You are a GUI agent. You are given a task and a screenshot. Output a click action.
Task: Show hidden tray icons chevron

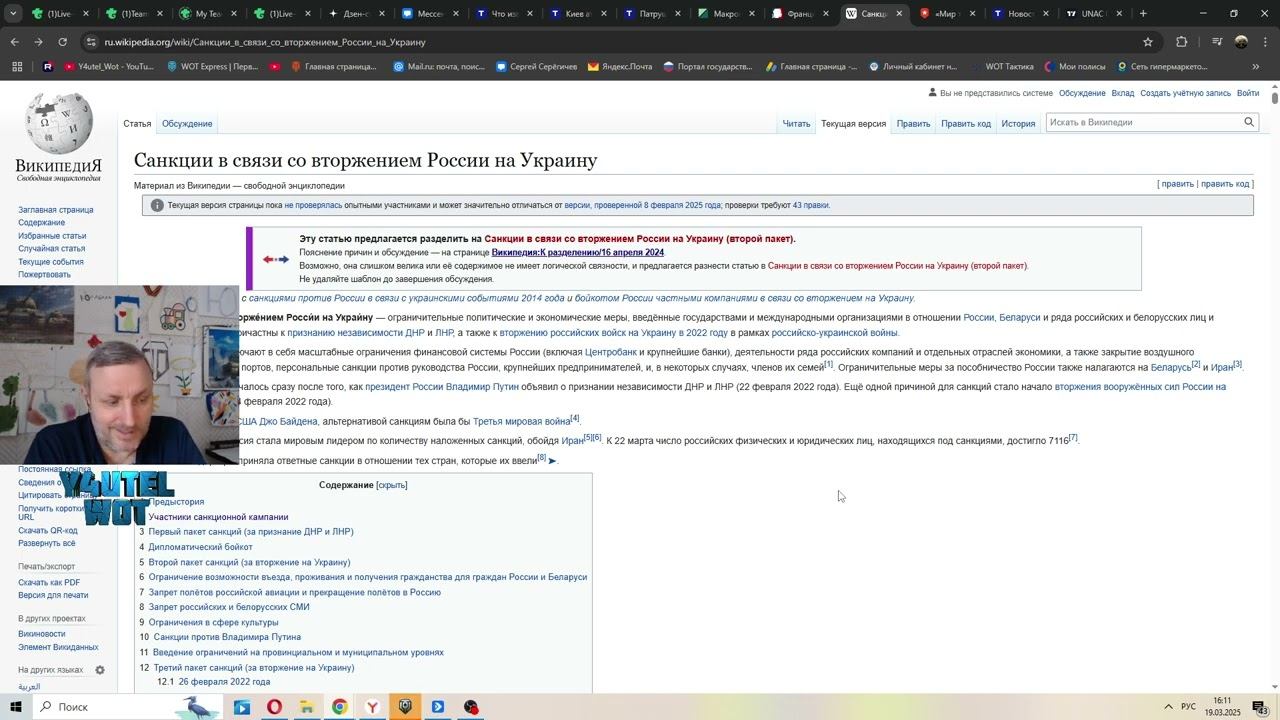[x=1168, y=707]
